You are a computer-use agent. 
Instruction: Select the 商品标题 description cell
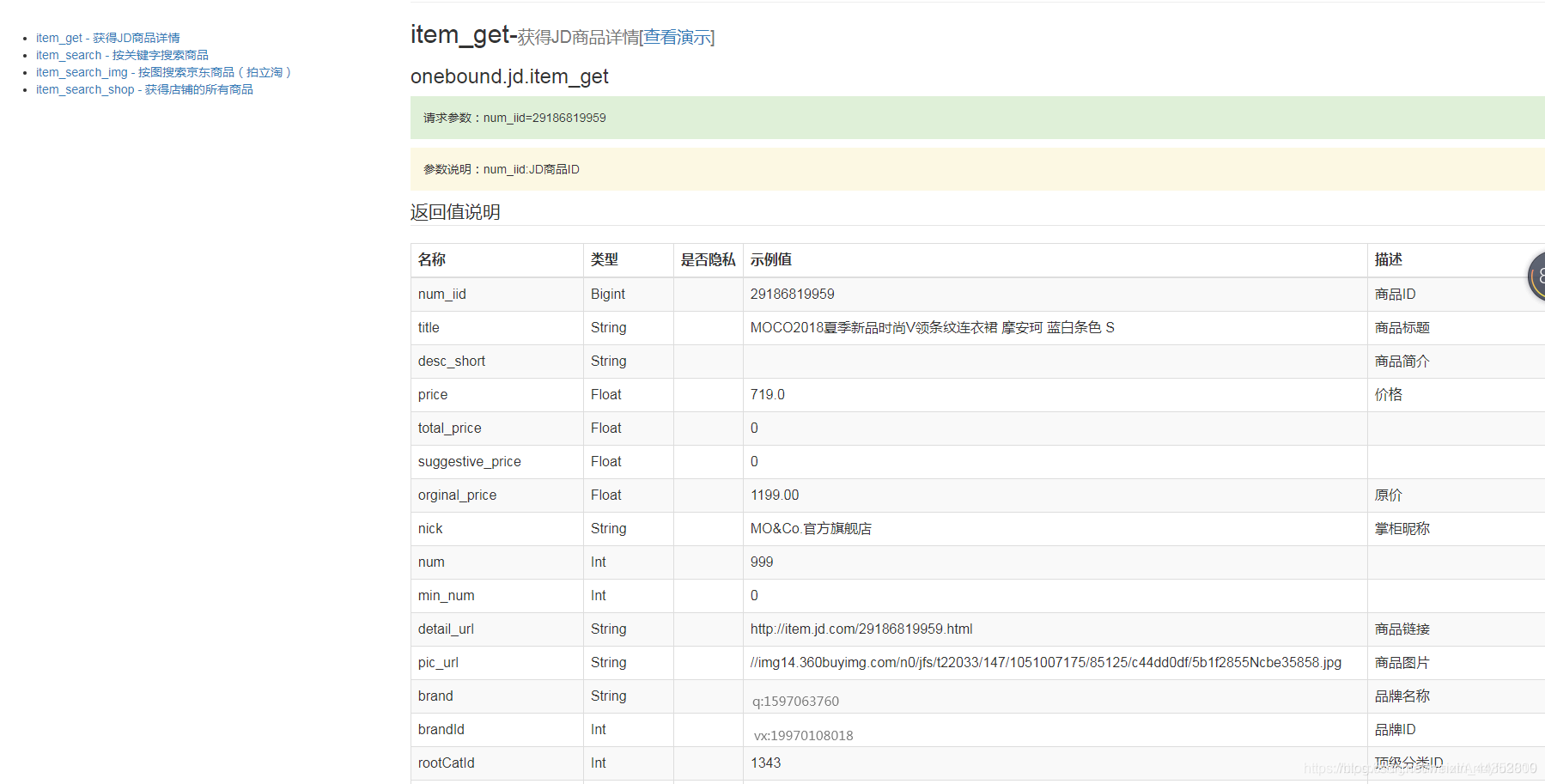(1457, 328)
